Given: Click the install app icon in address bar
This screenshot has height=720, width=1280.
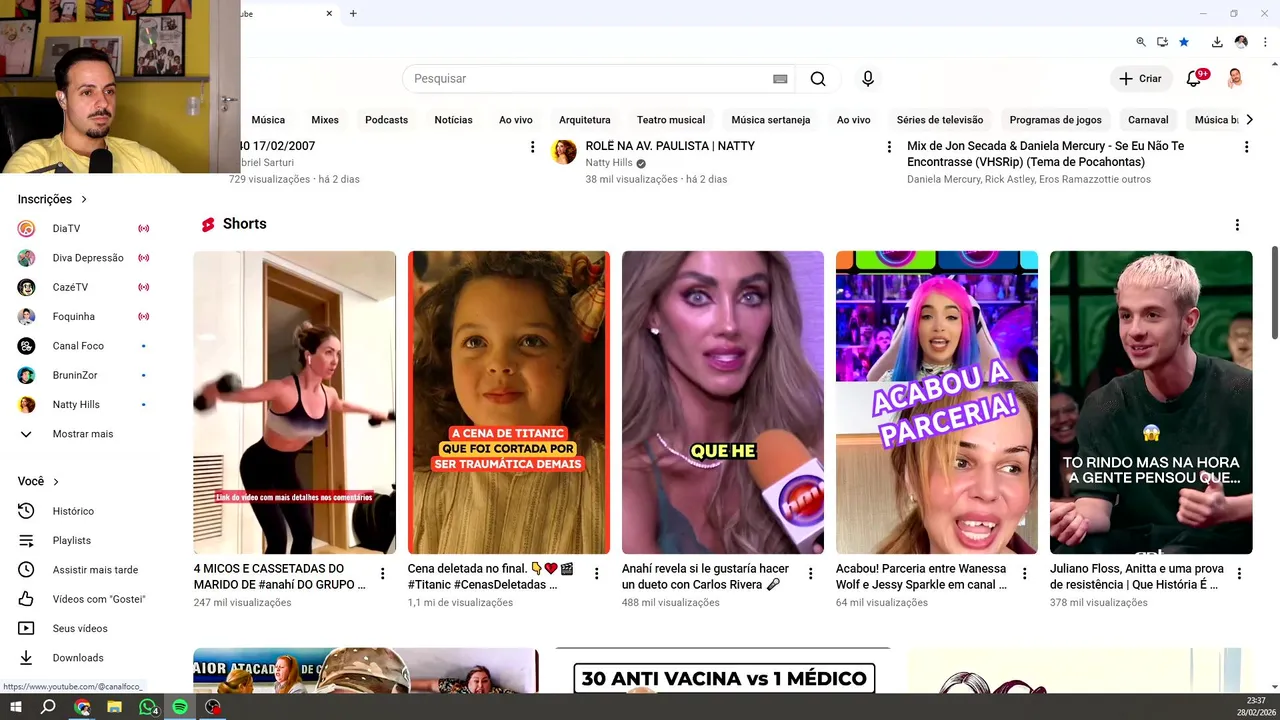Looking at the screenshot, I should point(1162,42).
